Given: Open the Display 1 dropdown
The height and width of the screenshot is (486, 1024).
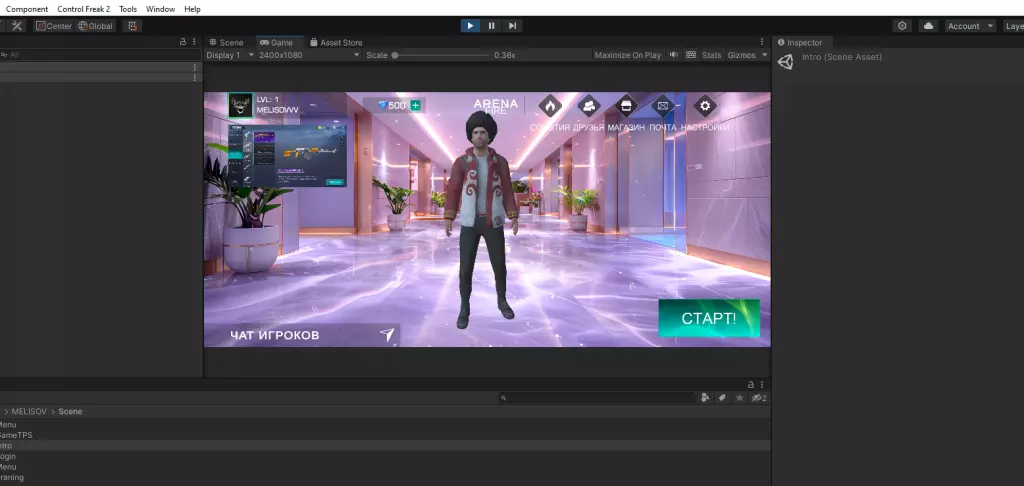Looking at the screenshot, I should (x=226, y=55).
